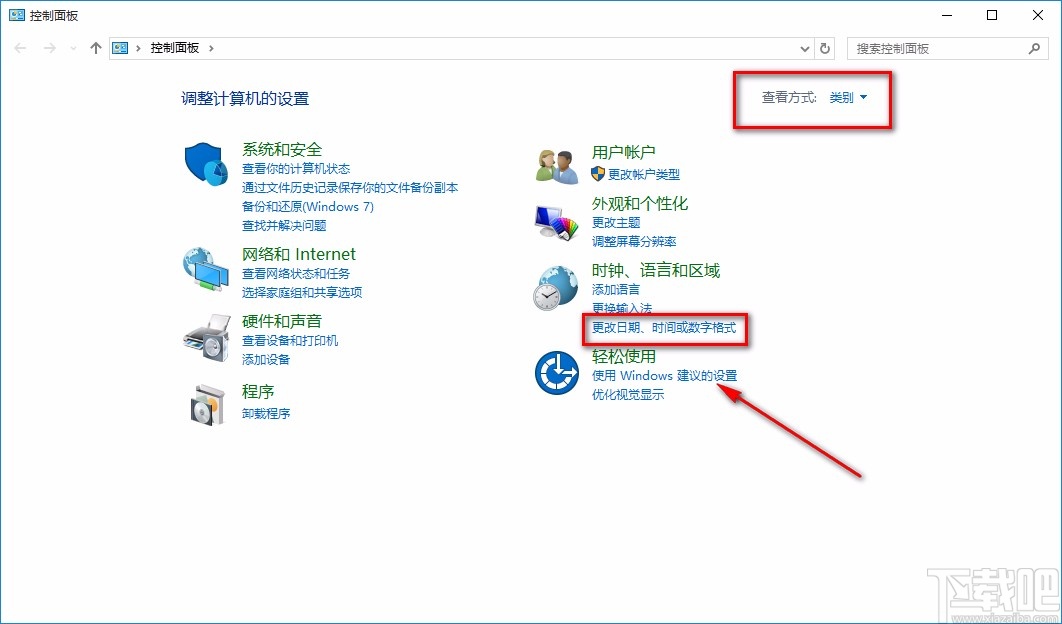Click the 时钟、语言和区域 clock icon
The height and width of the screenshot is (624, 1062).
[556, 287]
